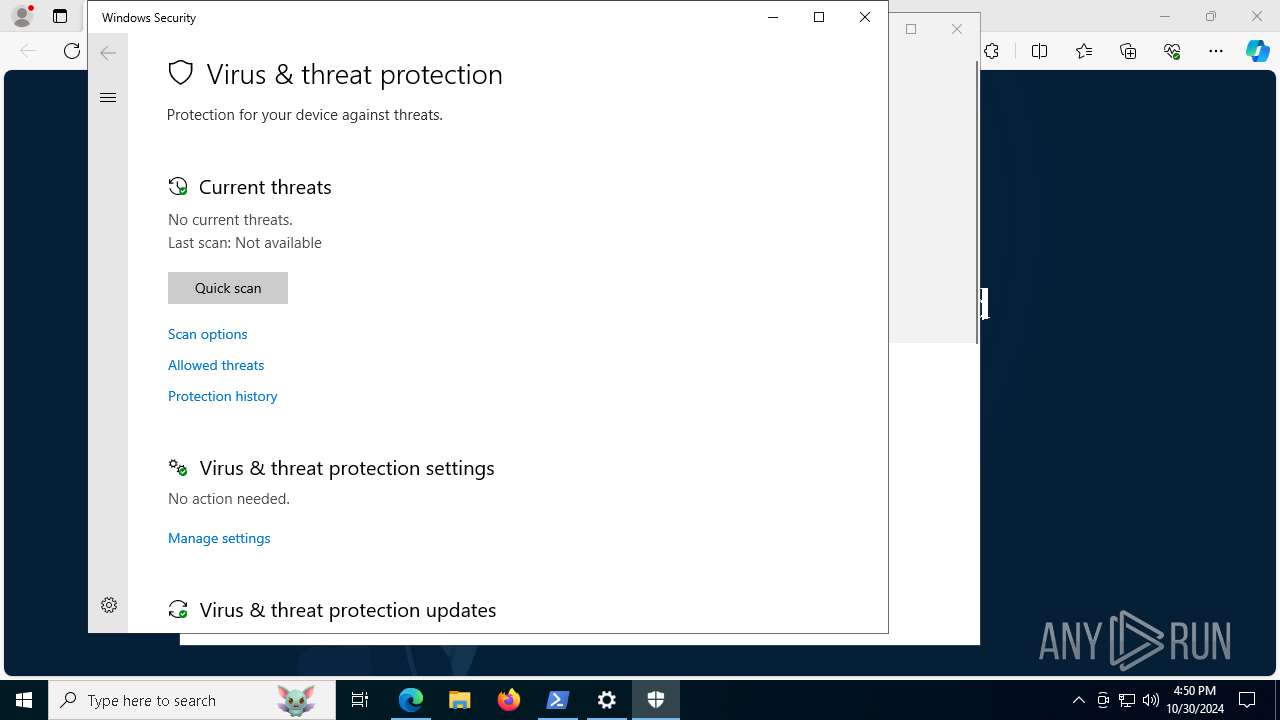
Task: Open Edge extensions puzzle icon
Action: [x=992, y=51]
